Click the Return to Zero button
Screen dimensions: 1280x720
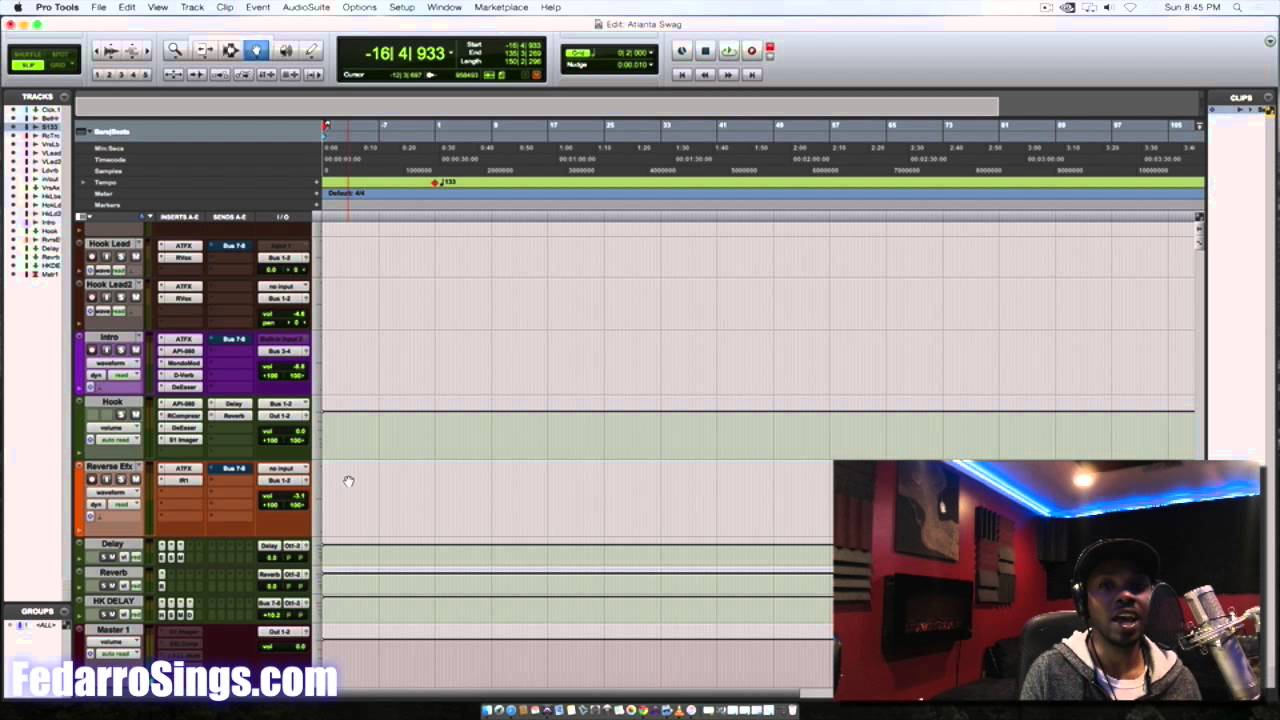(x=682, y=74)
